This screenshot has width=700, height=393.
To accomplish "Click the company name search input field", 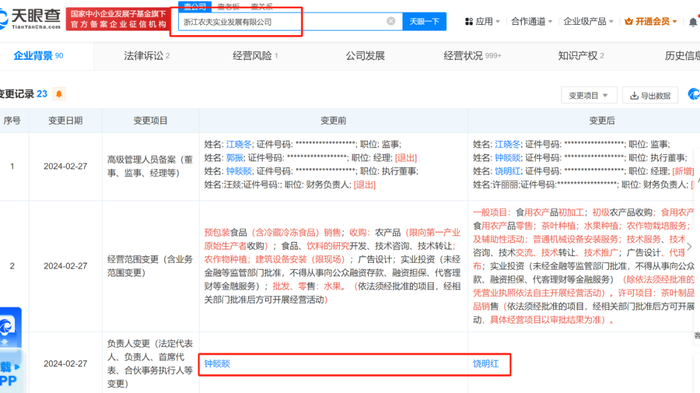I will click(x=283, y=21).
